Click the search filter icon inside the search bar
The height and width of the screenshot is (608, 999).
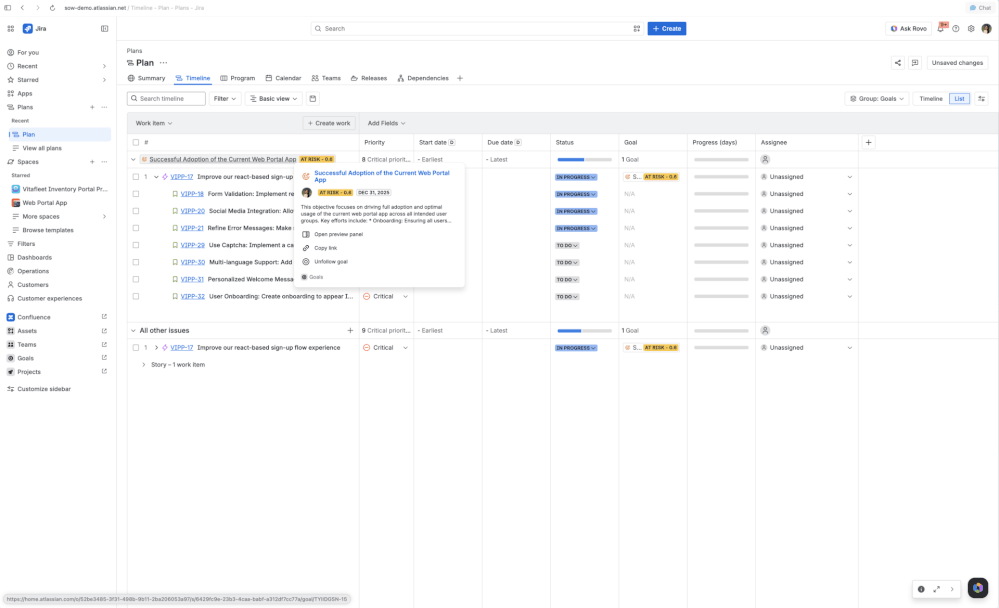[636, 29]
